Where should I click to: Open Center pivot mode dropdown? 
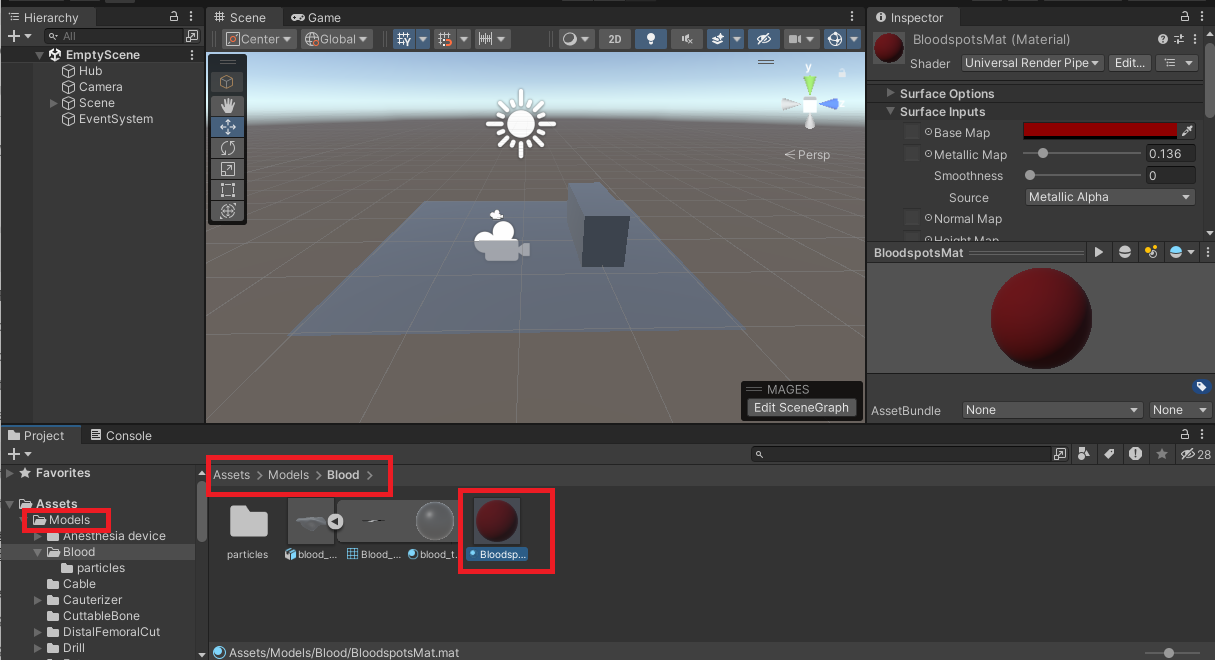(259, 39)
